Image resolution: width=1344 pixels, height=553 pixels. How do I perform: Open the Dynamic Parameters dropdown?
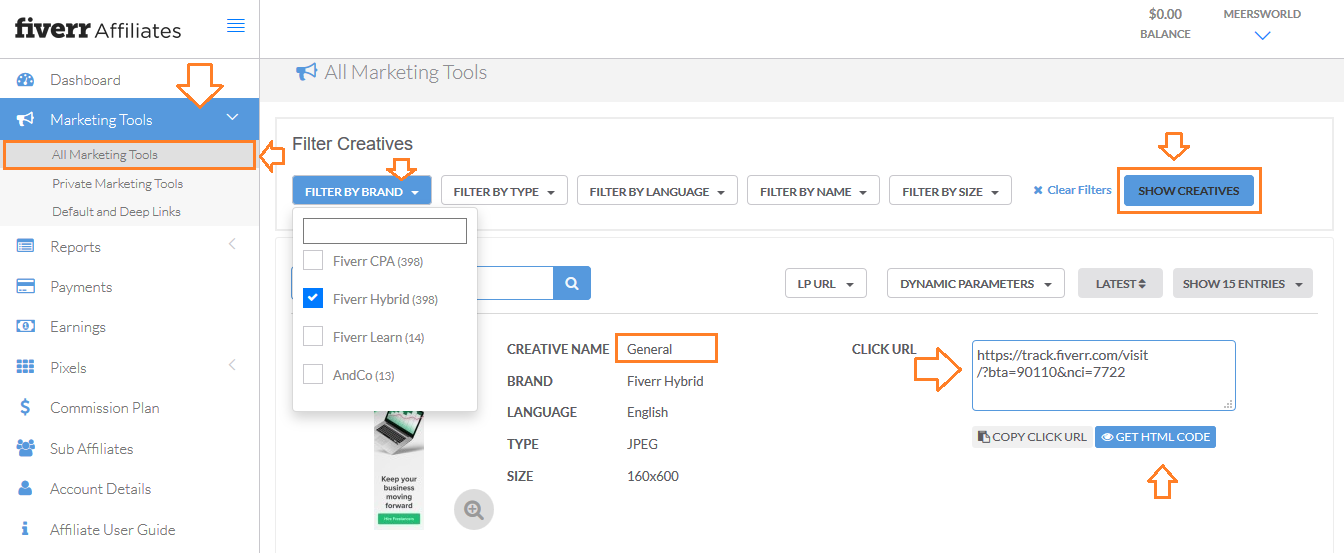975,284
